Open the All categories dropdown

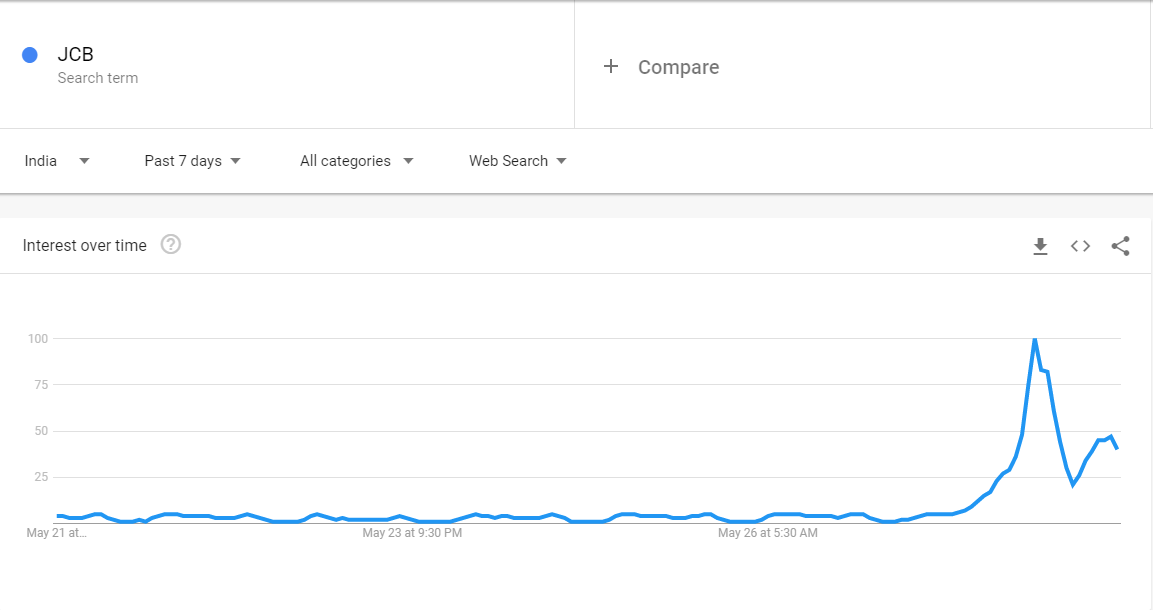[x=356, y=161]
